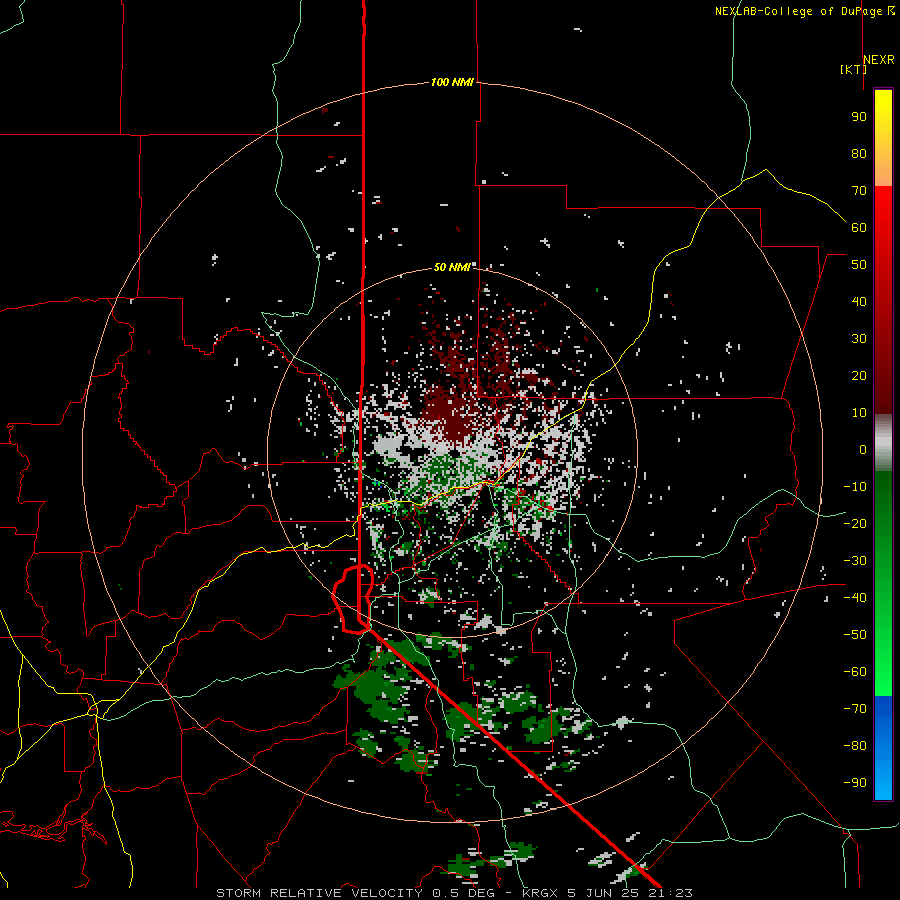Click the 40 value on velocity scale
This screenshot has height=900, width=900.
(859, 301)
